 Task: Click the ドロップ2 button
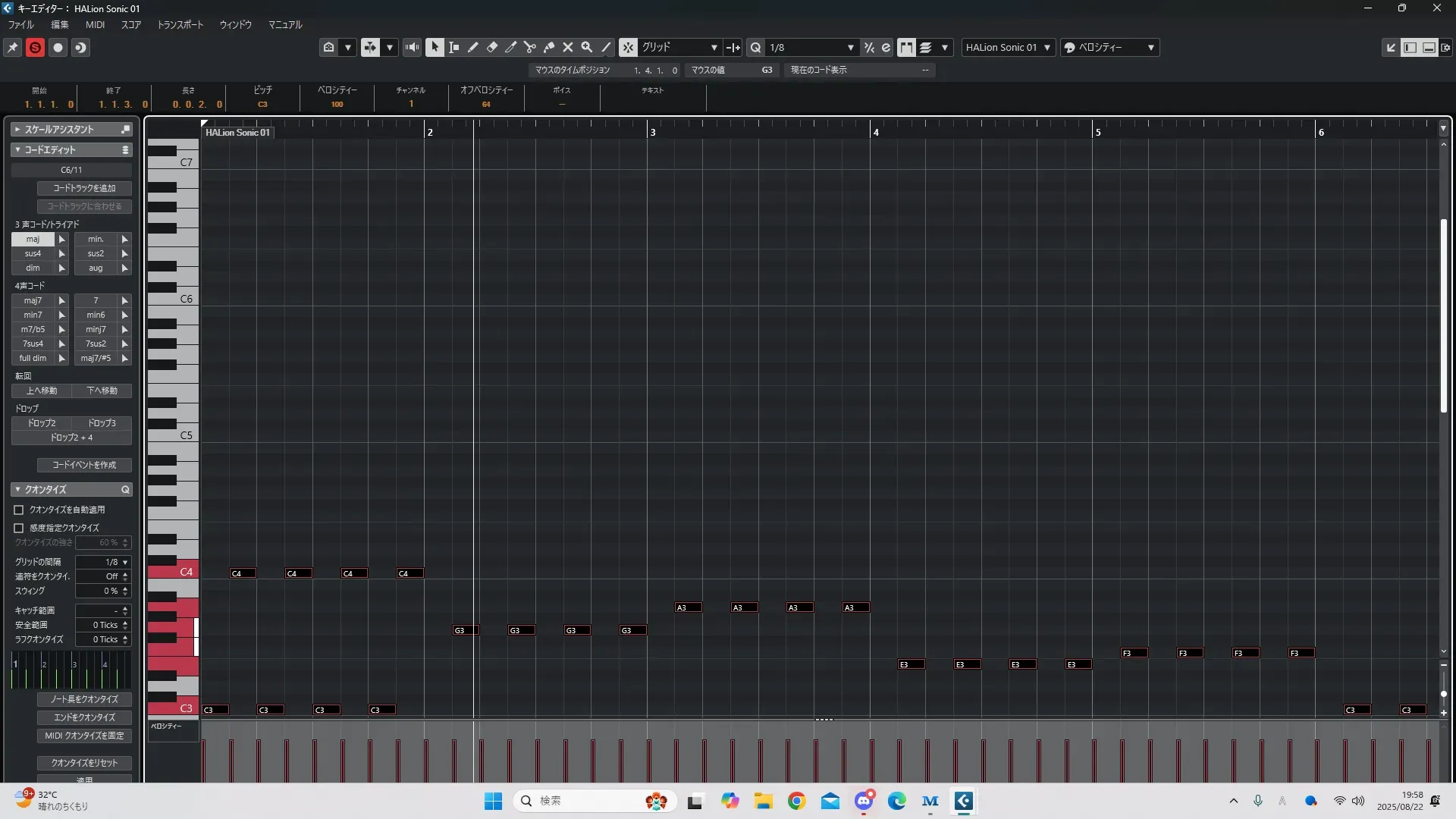(x=42, y=423)
